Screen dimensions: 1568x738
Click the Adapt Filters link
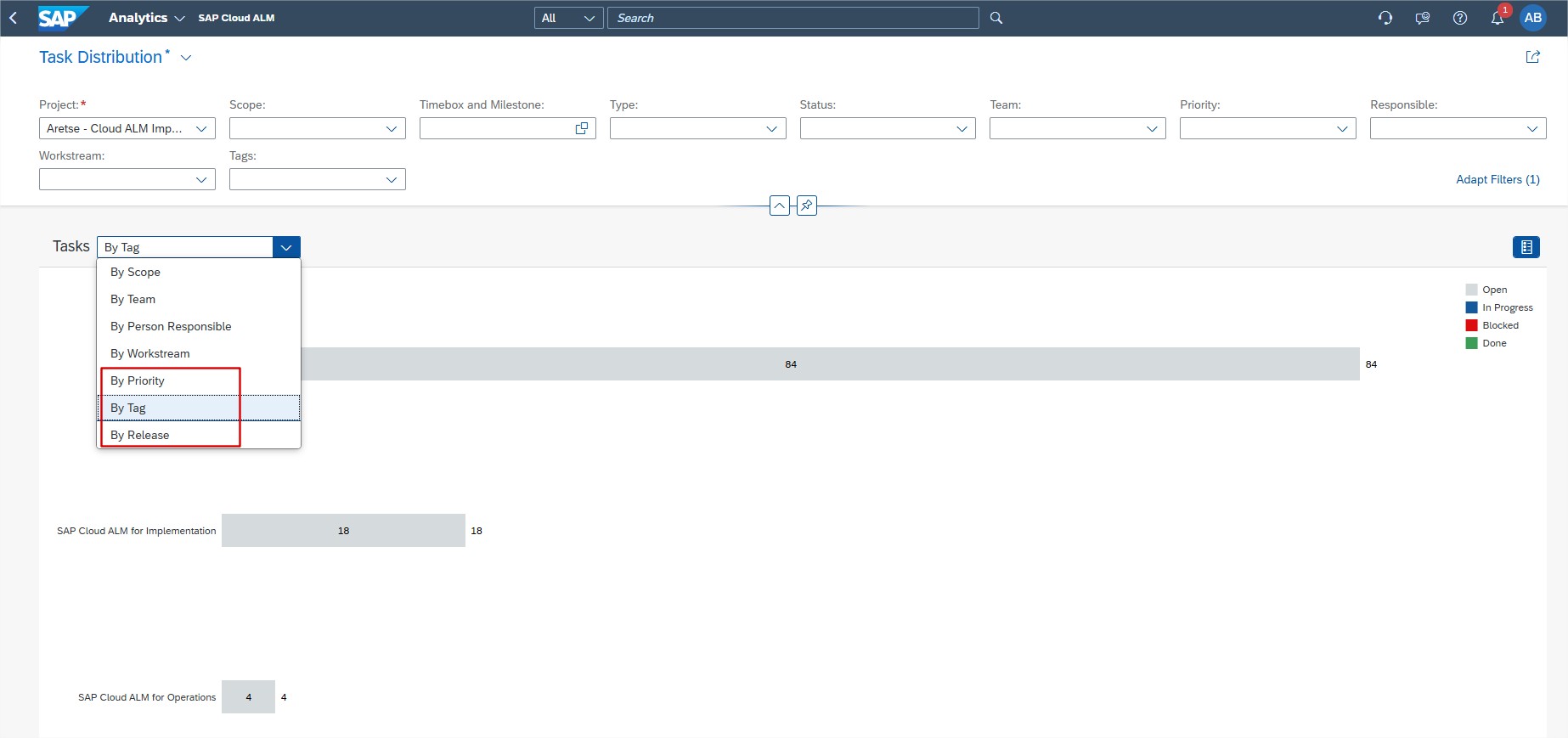[1497, 179]
